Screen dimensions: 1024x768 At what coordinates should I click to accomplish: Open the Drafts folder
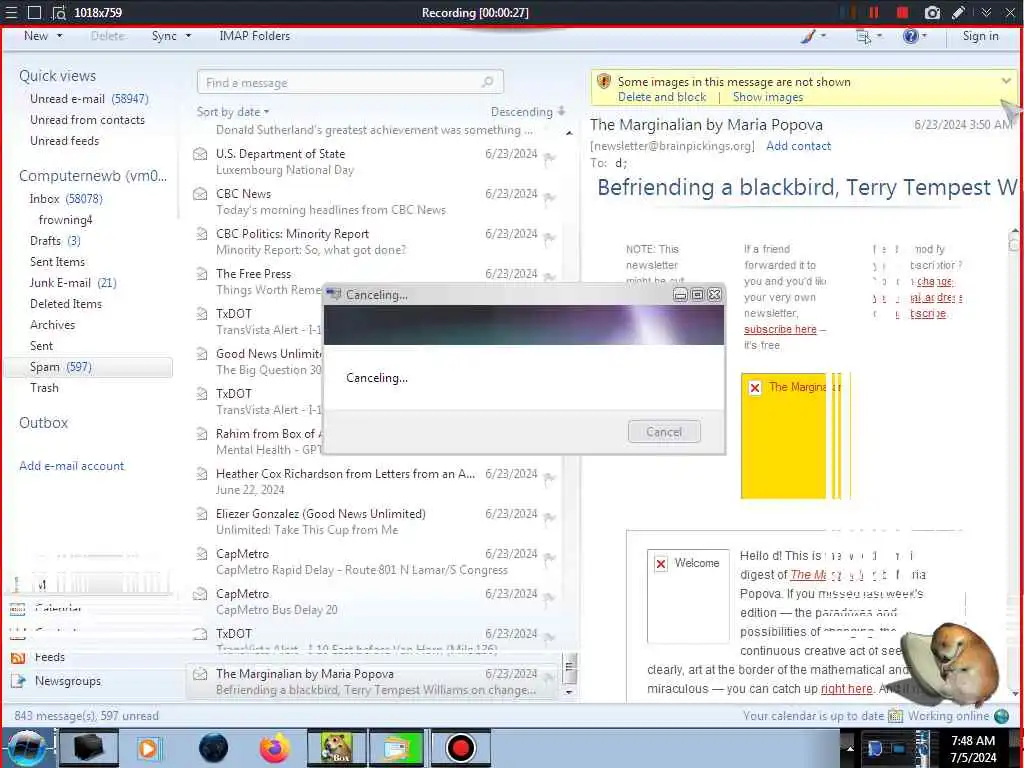click(x=55, y=241)
